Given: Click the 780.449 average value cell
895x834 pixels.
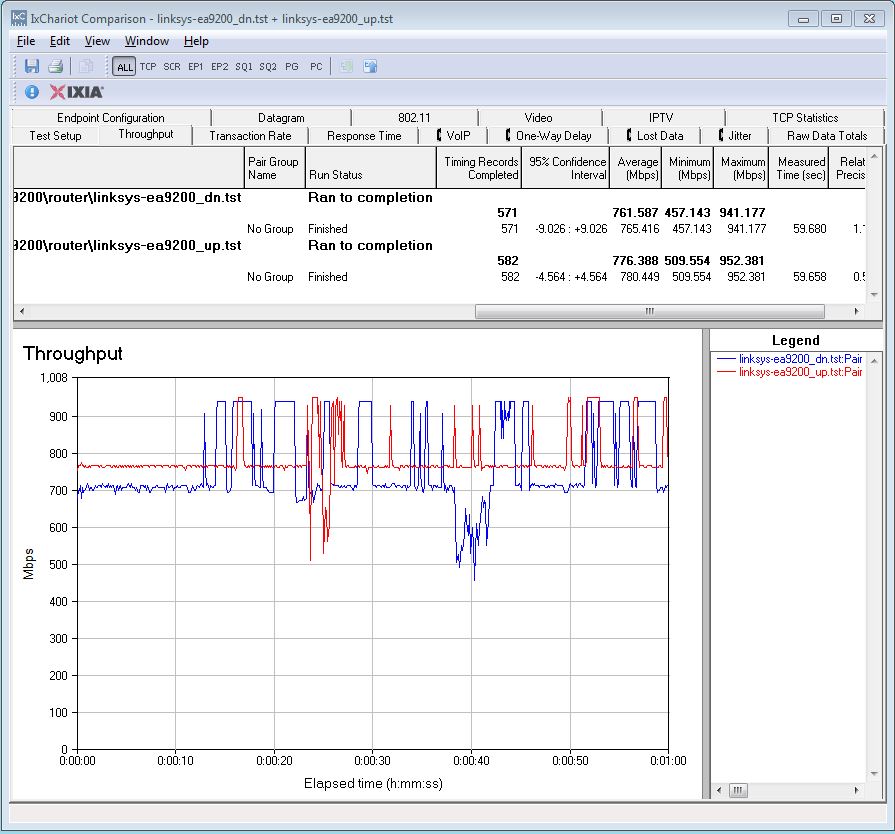Looking at the screenshot, I should pyautogui.click(x=639, y=277).
